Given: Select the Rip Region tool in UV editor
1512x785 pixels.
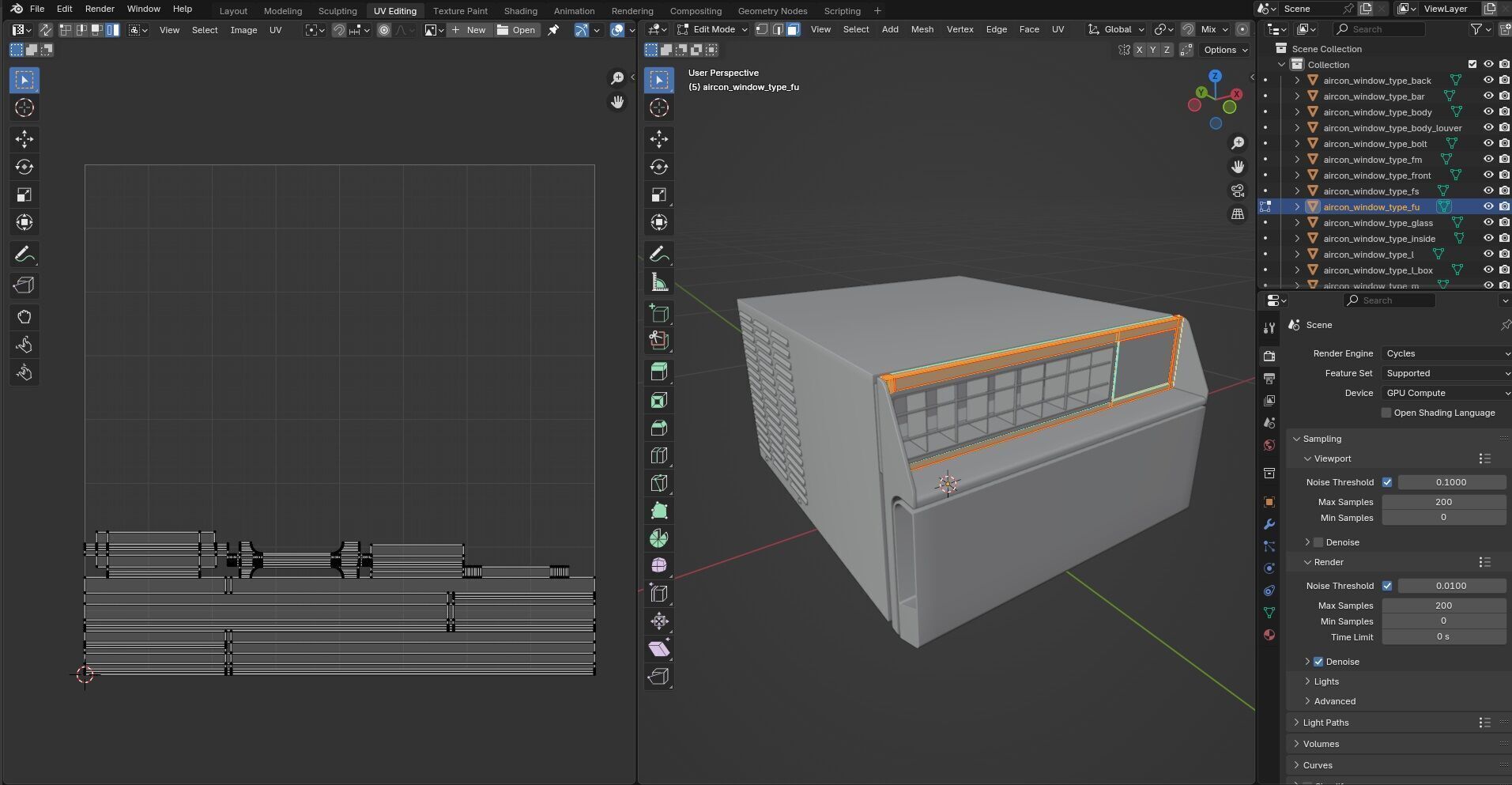Looking at the screenshot, I should tap(25, 285).
